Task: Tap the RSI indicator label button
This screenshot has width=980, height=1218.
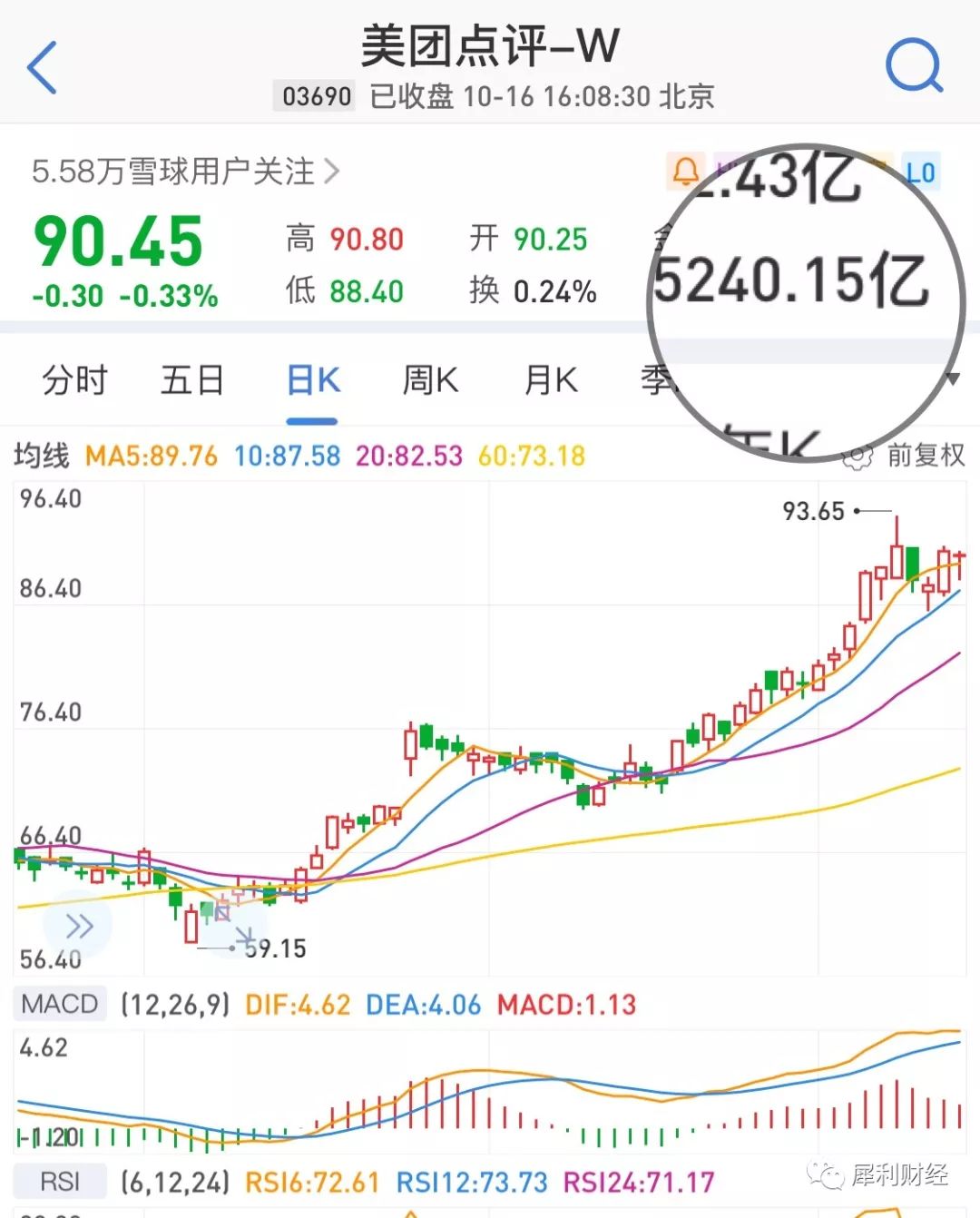Action: click(60, 1182)
